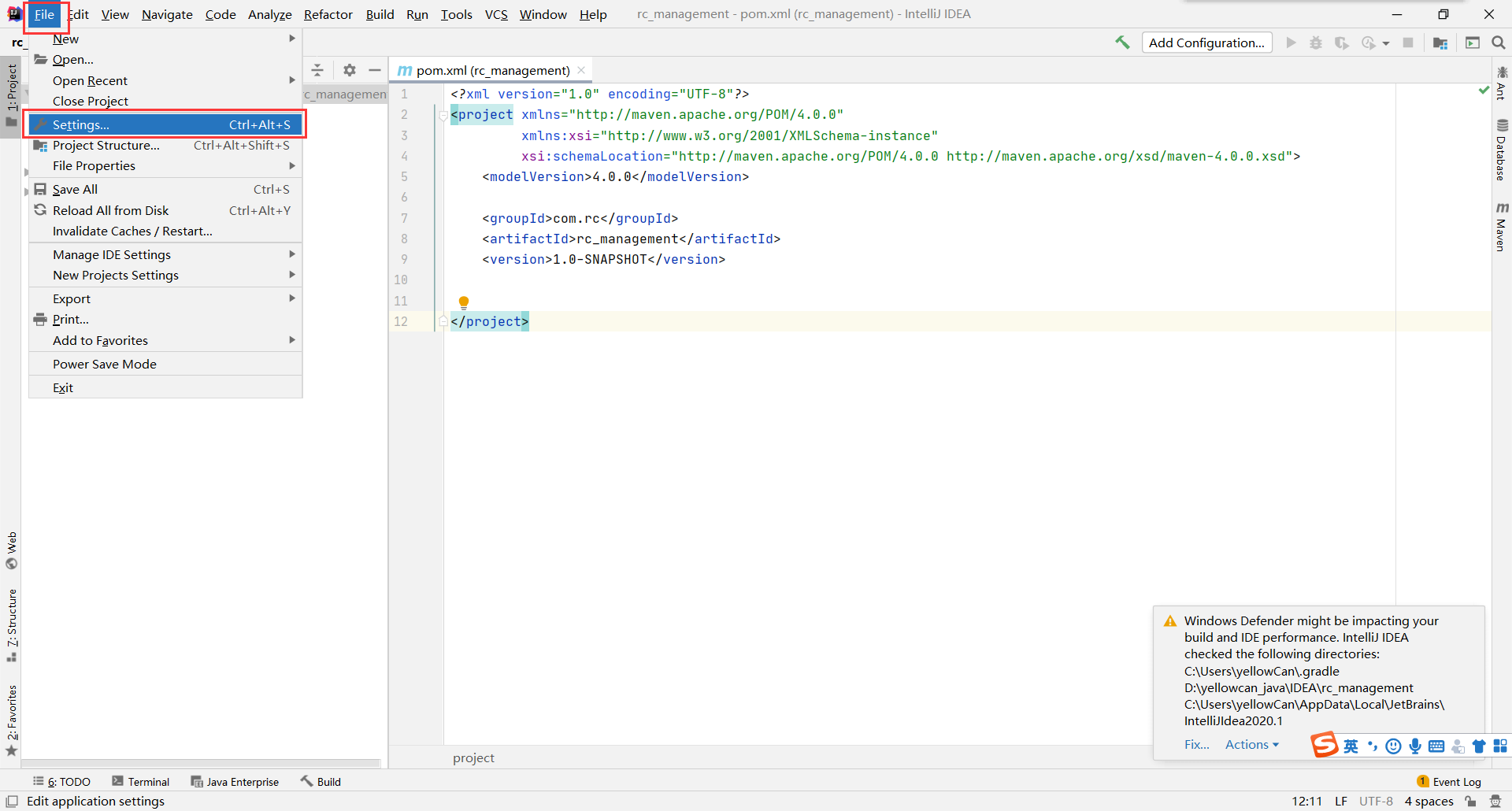Open the Database tool window

[1502, 150]
